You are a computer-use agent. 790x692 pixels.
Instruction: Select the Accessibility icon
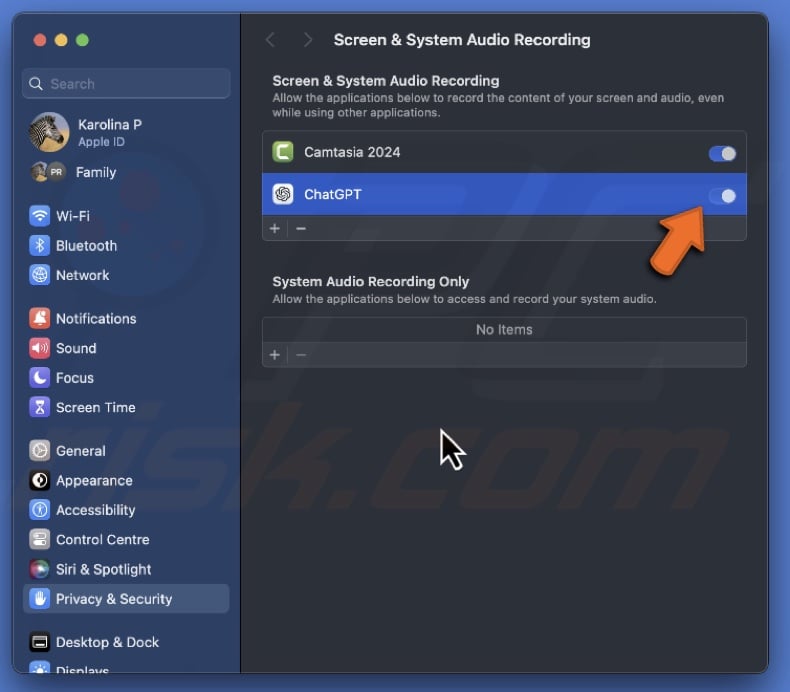coord(39,510)
